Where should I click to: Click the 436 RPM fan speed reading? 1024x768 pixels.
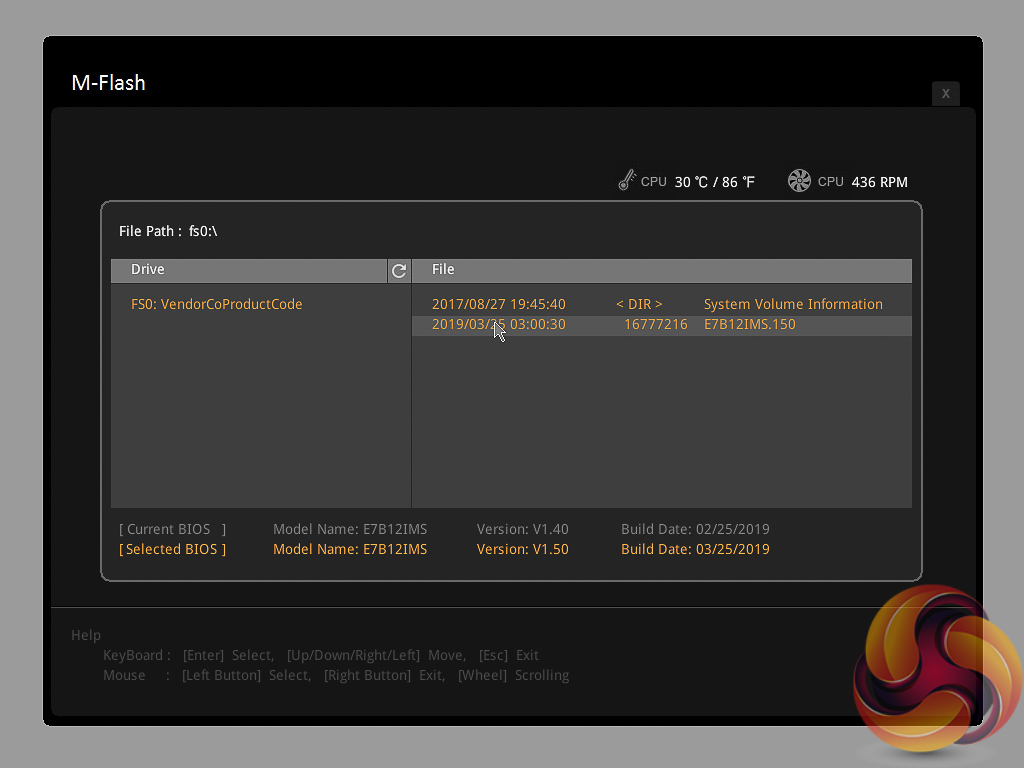879,182
